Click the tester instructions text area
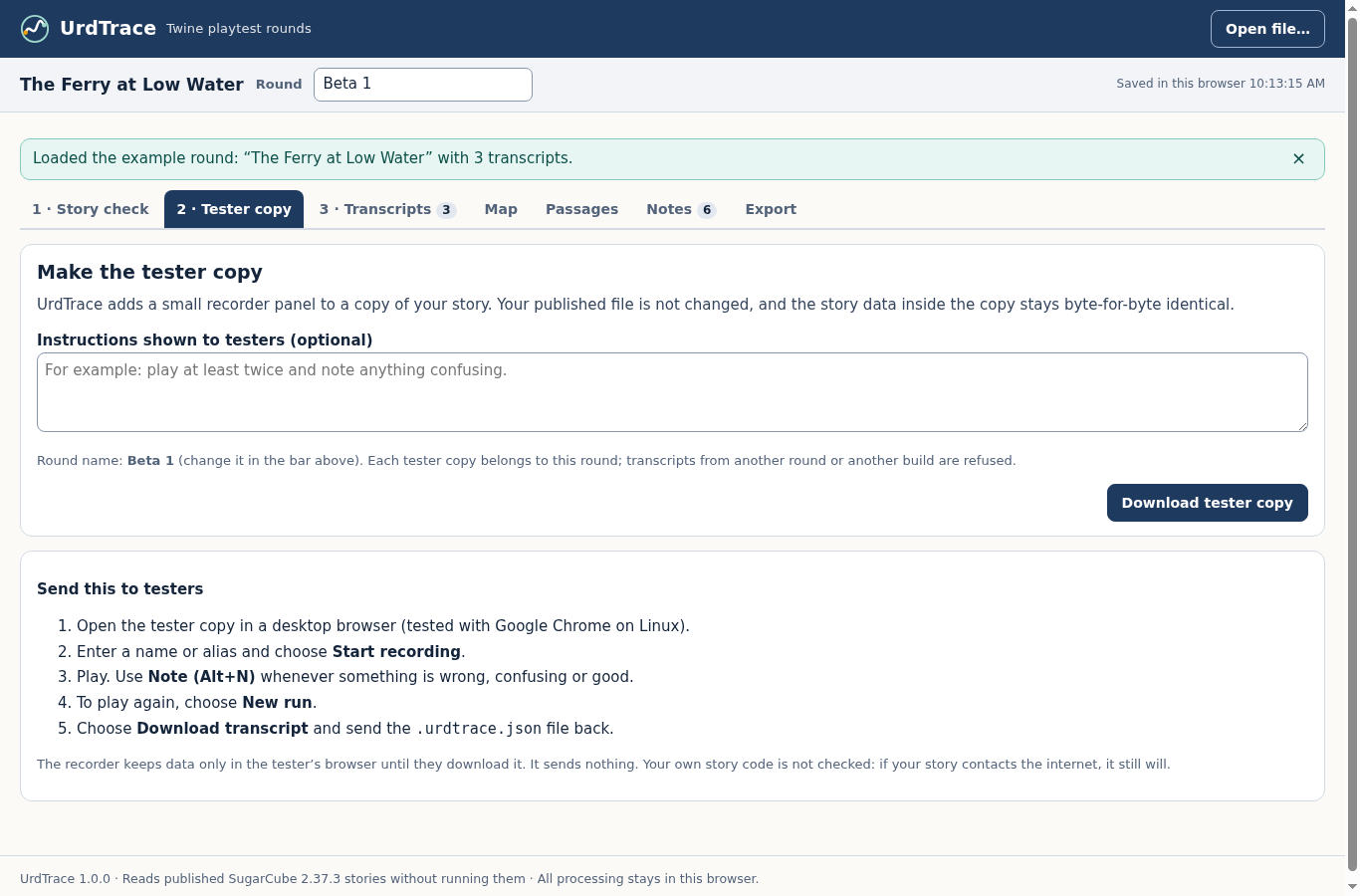This screenshot has width=1360, height=896. (672, 392)
